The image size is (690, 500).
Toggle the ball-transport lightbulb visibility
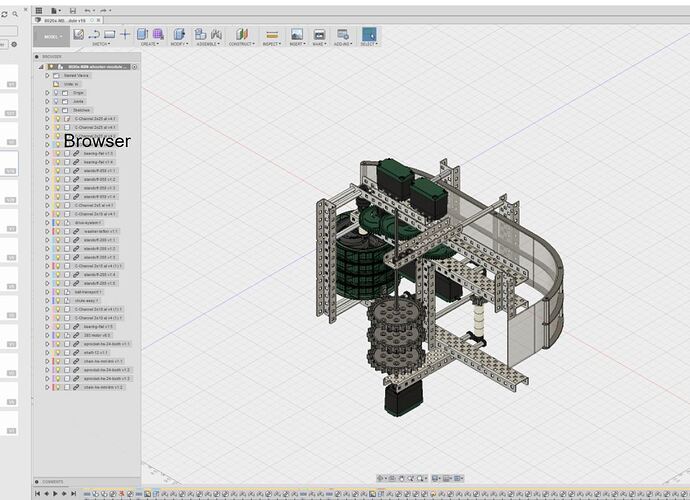[58, 292]
